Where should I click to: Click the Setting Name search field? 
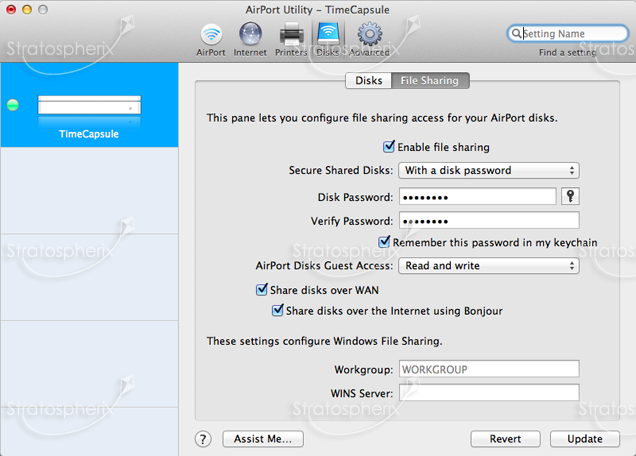(568, 33)
